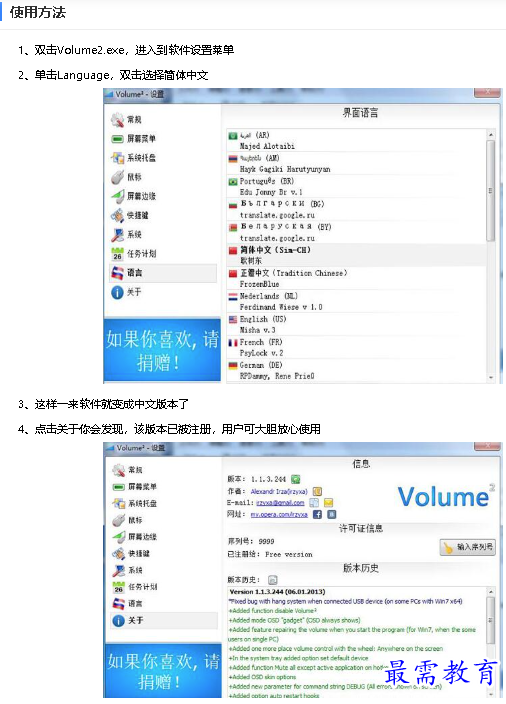Click the donate banner in the 界面语言 window
The image size is (506, 704).
coord(162,350)
